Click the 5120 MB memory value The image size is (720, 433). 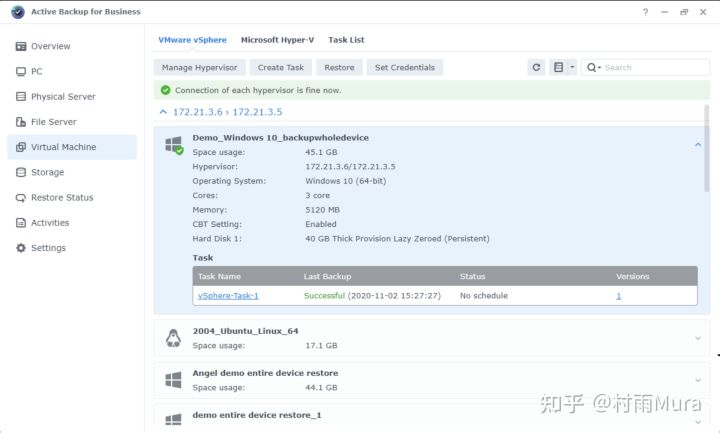pos(322,210)
